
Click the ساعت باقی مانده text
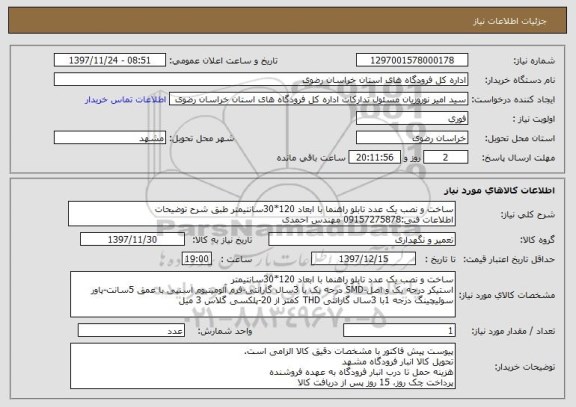coord(311,158)
